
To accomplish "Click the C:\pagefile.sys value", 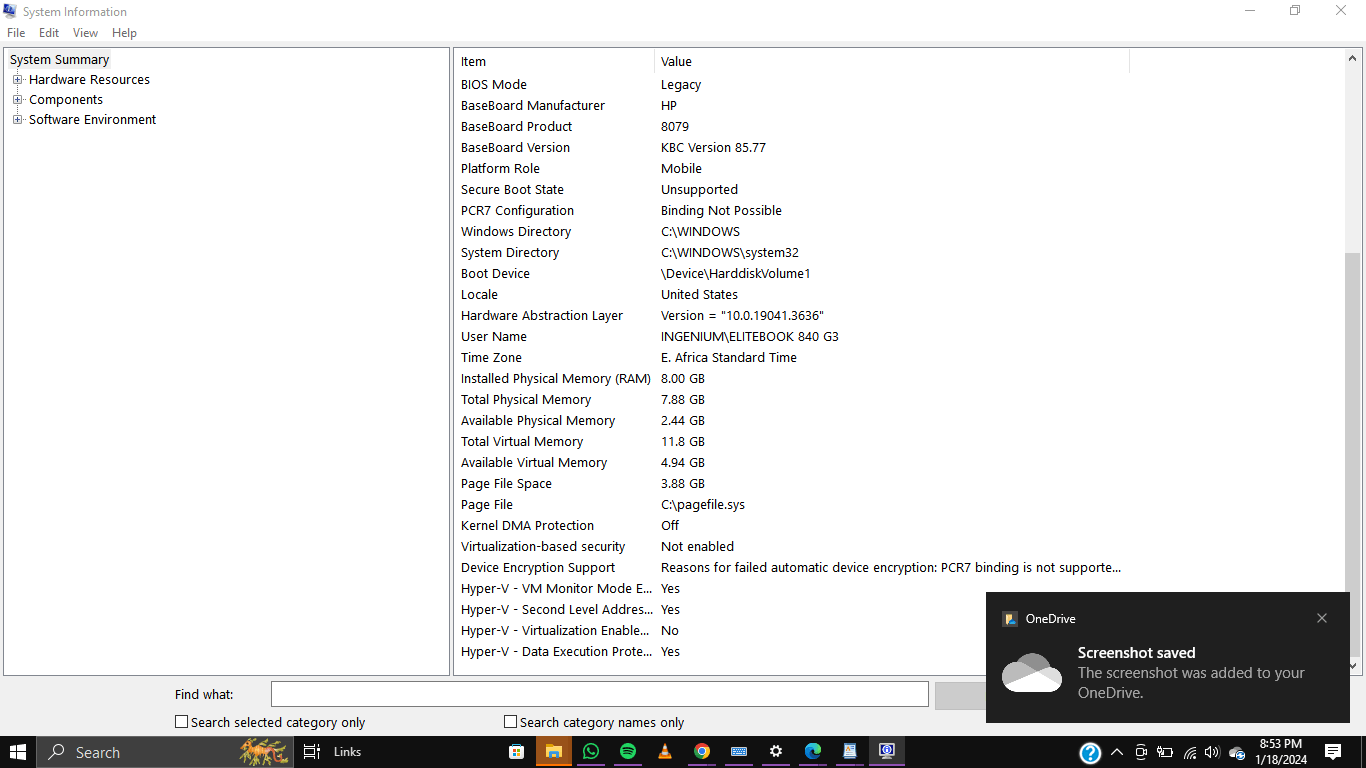I will pyautogui.click(x=703, y=505).
